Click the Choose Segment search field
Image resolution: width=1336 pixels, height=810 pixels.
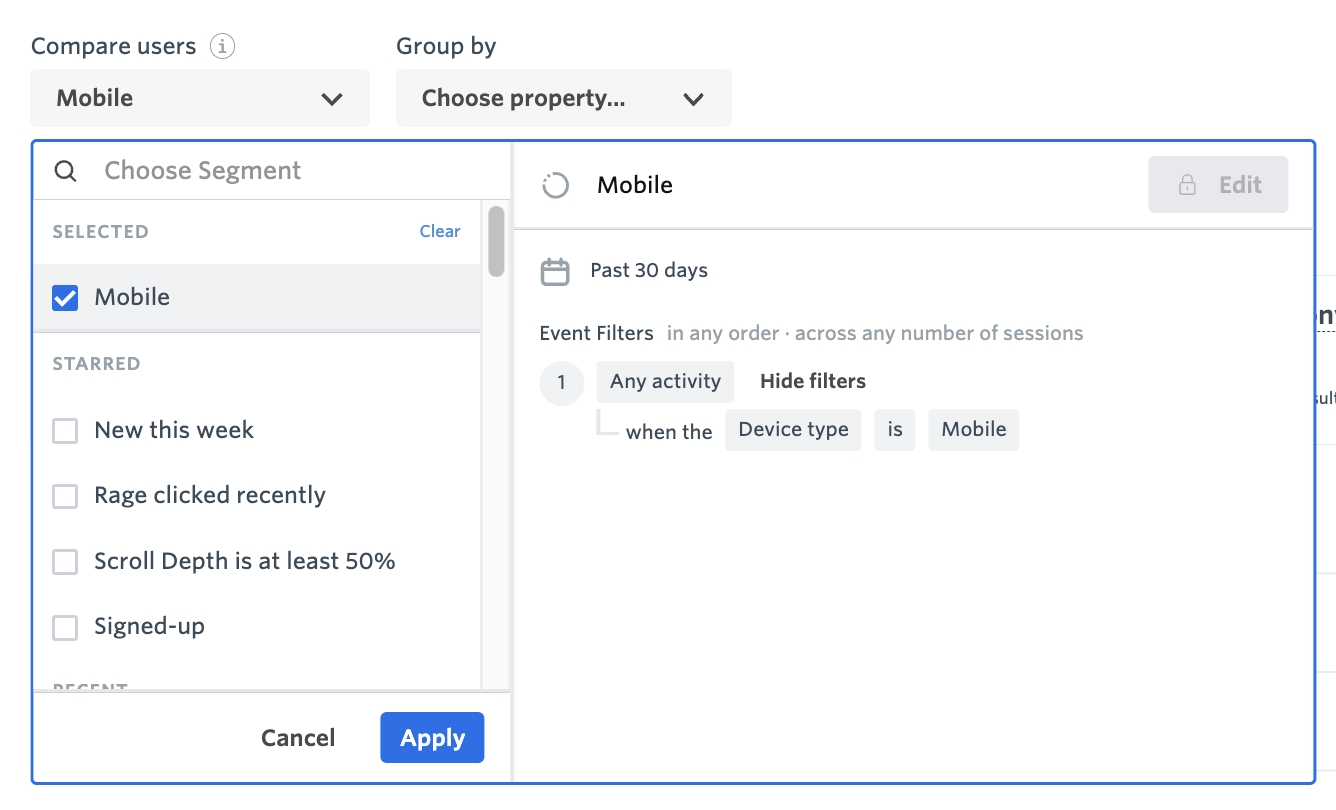(290, 171)
